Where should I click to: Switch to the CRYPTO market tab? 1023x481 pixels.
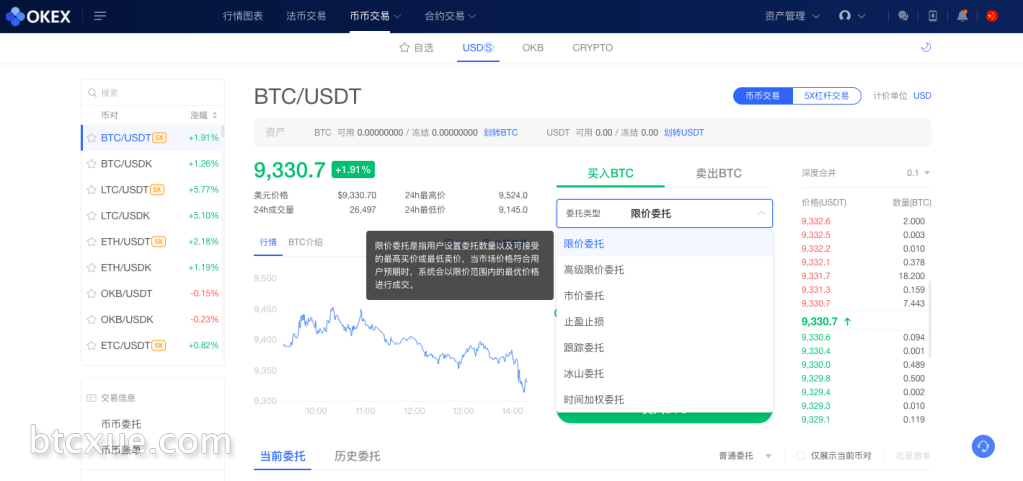pos(592,48)
